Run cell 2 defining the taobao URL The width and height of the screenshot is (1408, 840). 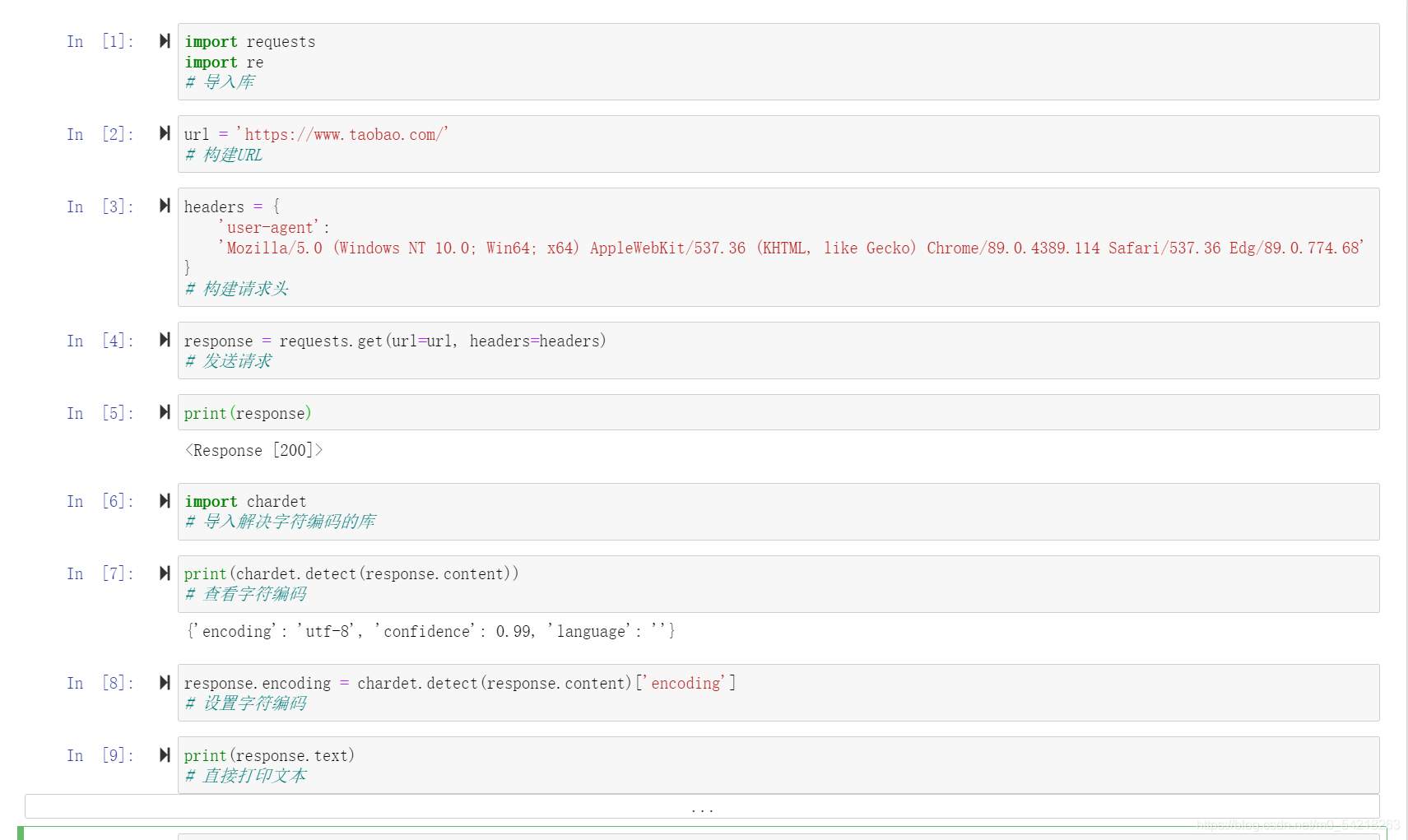(165, 133)
